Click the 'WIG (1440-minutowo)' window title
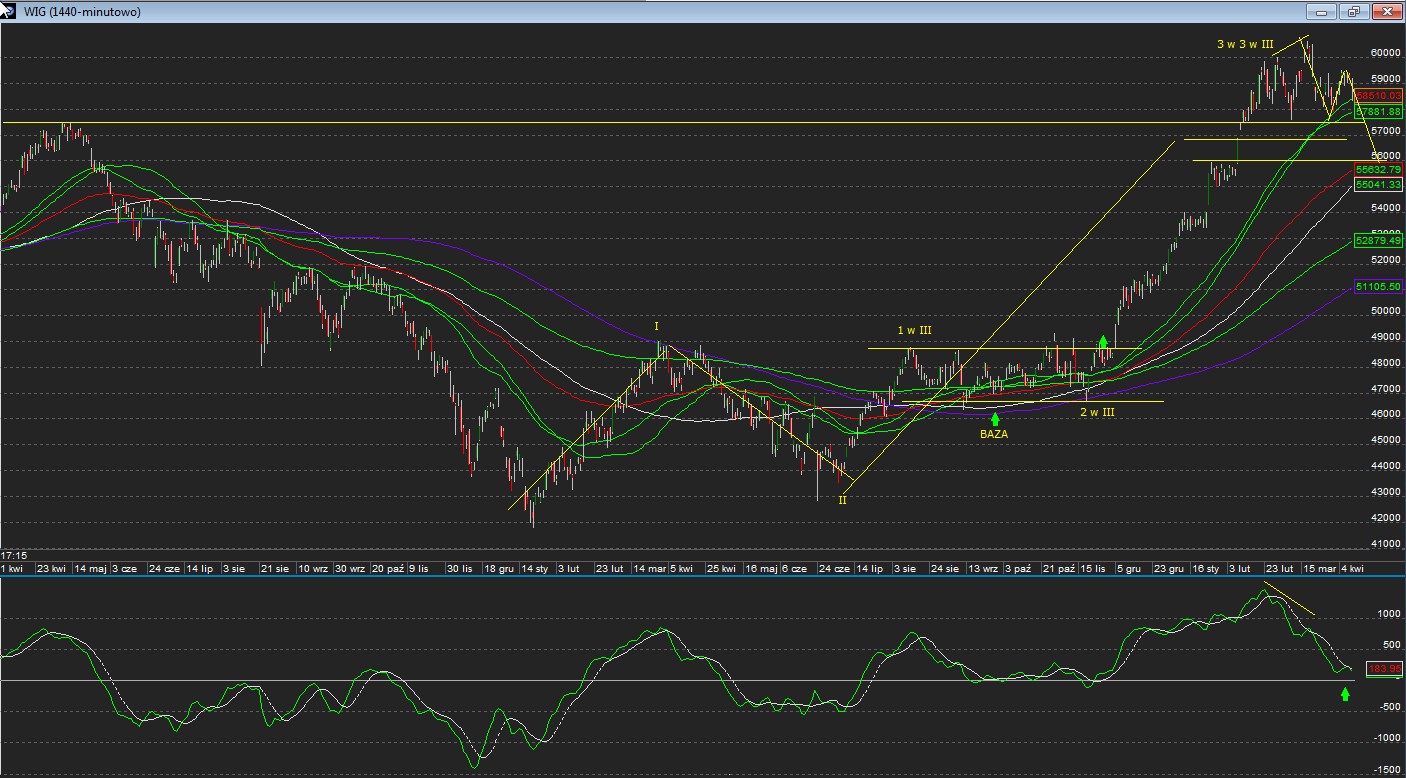The width and height of the screenshot is (1406, 778). point(82,12)
